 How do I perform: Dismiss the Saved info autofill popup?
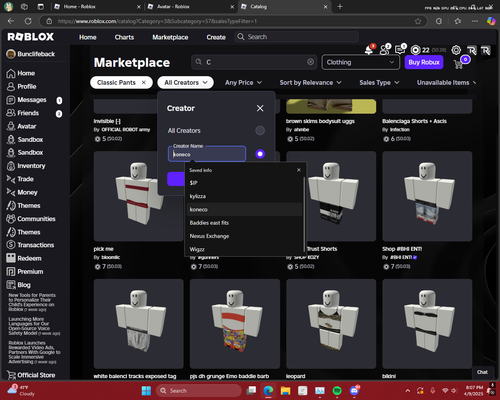(299, 170)
